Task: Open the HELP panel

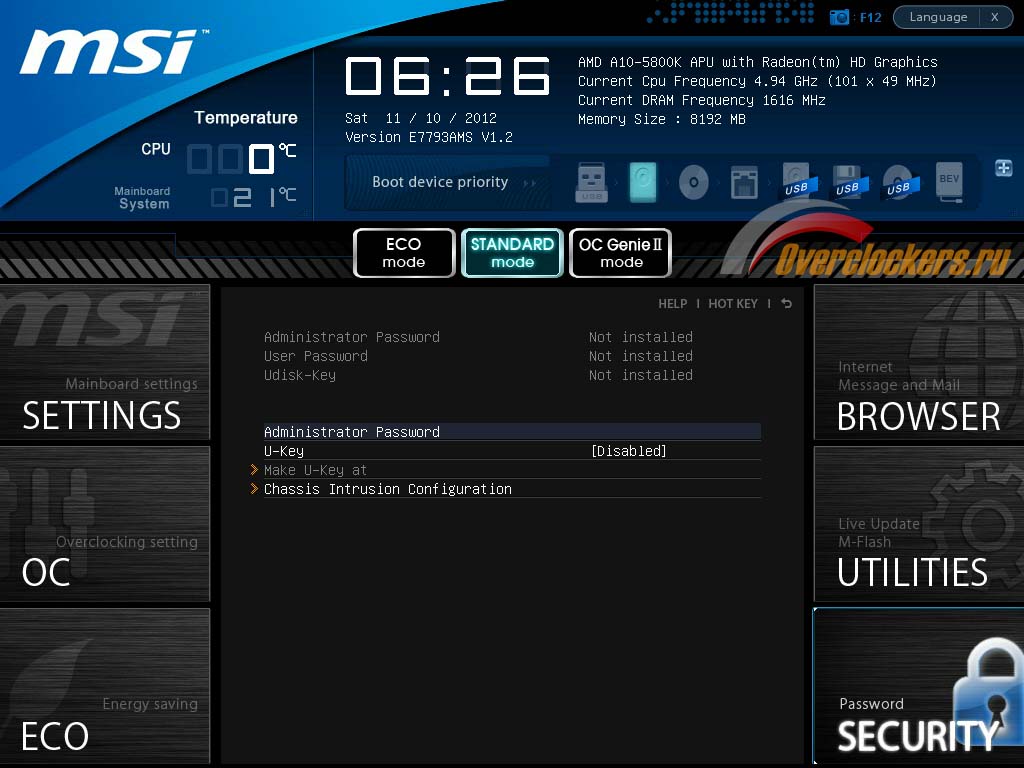Action: click(x=673, y=304)
